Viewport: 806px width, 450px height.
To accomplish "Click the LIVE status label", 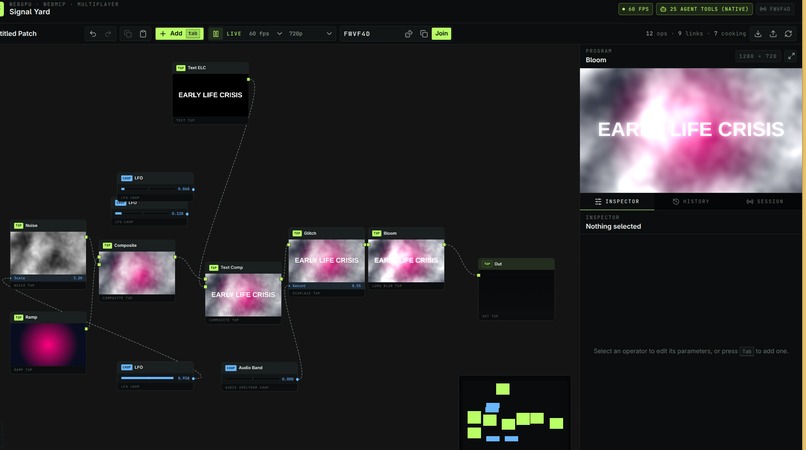I will (x=234, y=34).
